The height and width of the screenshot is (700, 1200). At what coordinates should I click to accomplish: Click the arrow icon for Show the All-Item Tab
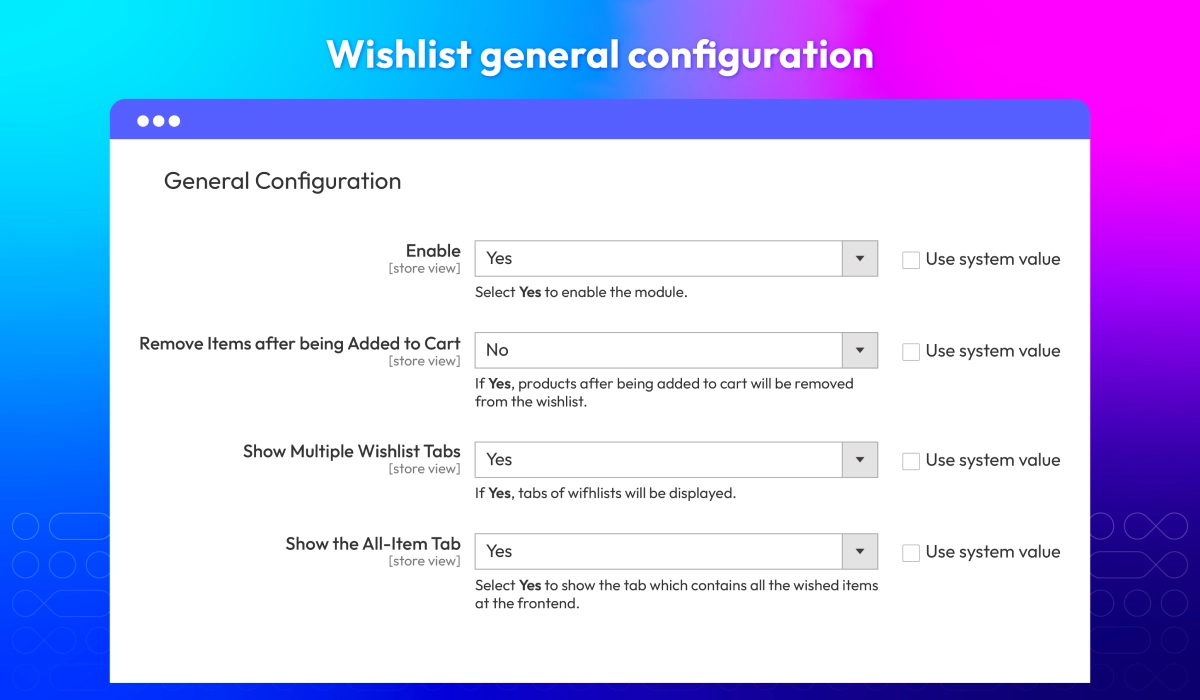point(859,552)
